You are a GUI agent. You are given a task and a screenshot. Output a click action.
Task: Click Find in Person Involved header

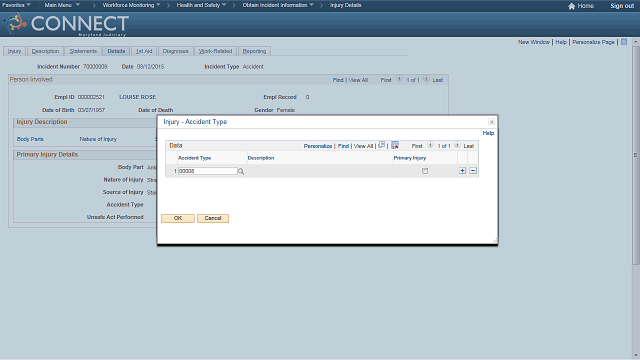pyautogui.click(x=338, y=80)
